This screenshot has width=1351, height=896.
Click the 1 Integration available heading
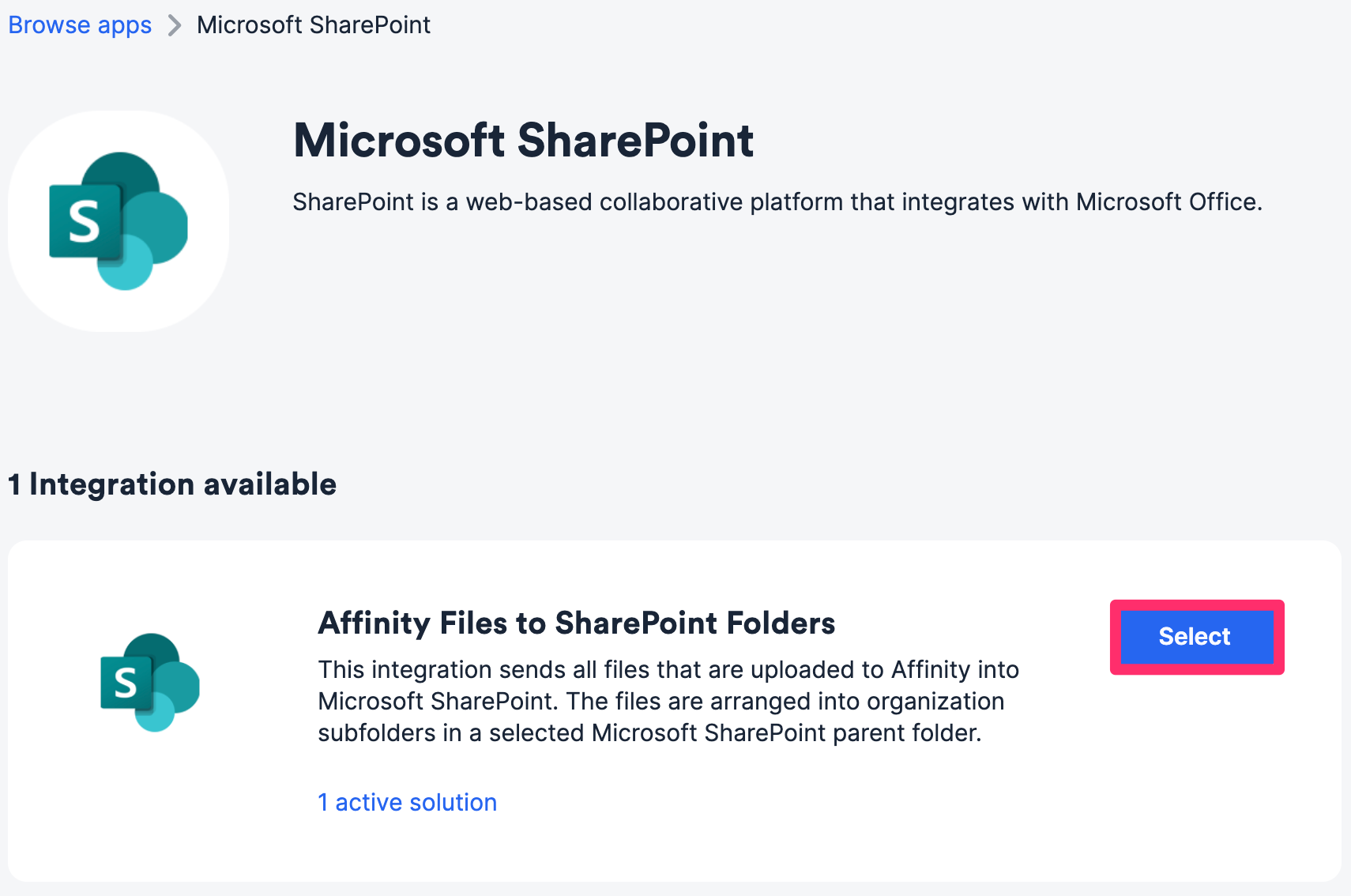point(171,484)
